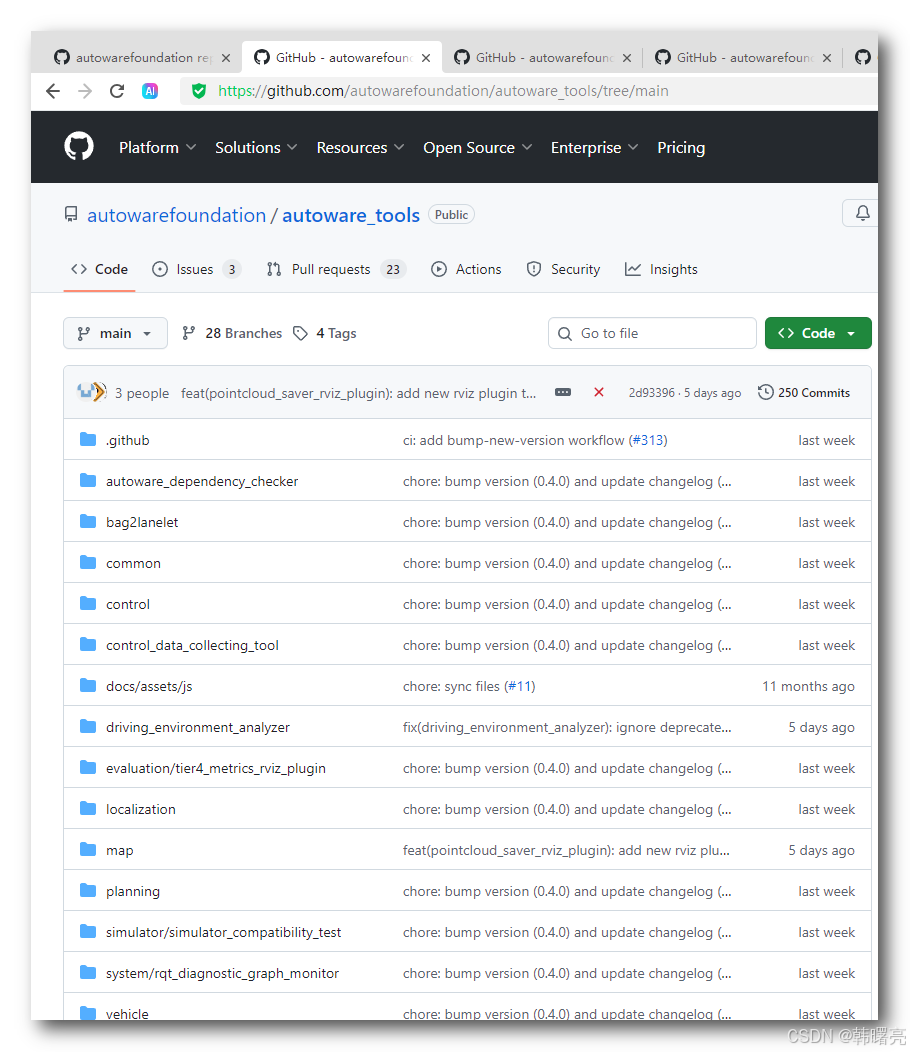Viewport: 910px width, 1052px height.
Task: Expand the Open Source menu
Action: click(477, 148)
